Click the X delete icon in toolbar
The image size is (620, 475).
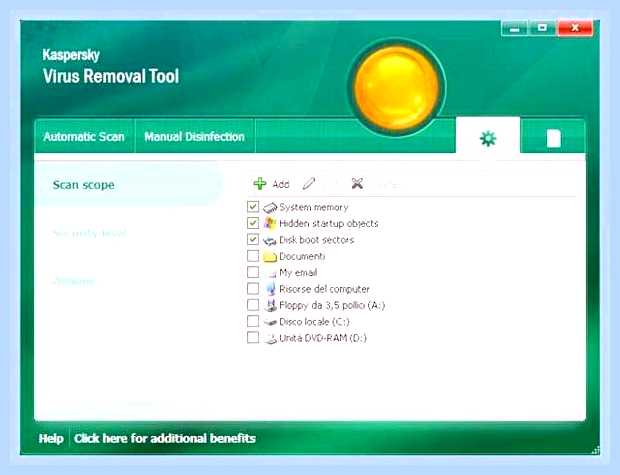pos(357,183)
